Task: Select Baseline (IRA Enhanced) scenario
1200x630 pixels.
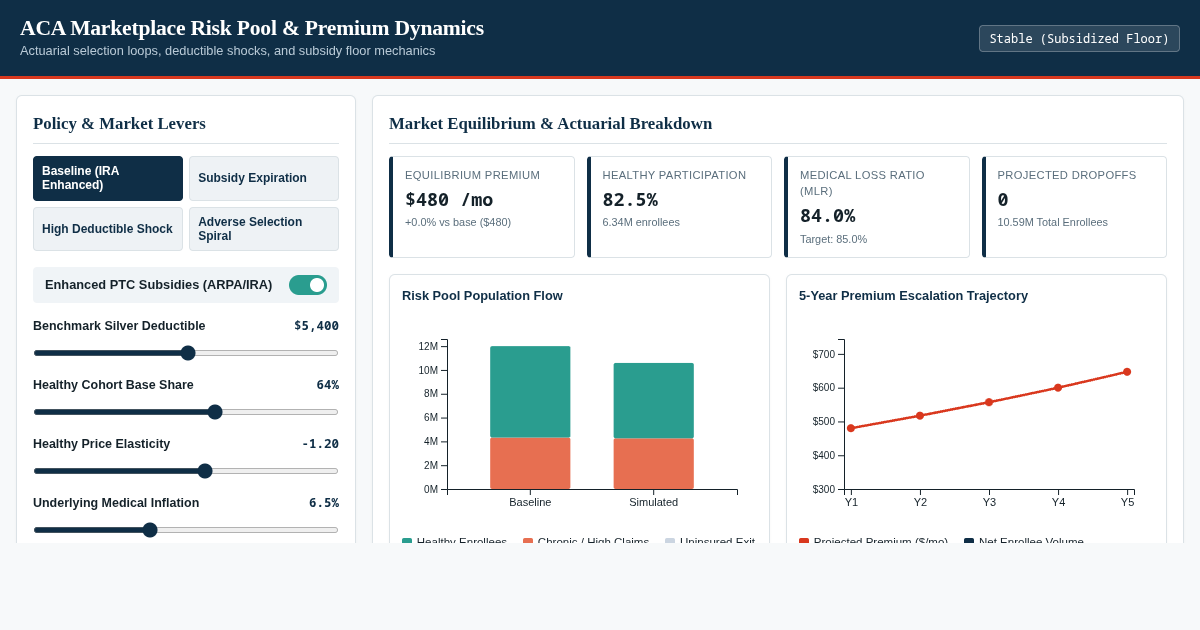Action: pyautogui.click(x=108, y=178)
